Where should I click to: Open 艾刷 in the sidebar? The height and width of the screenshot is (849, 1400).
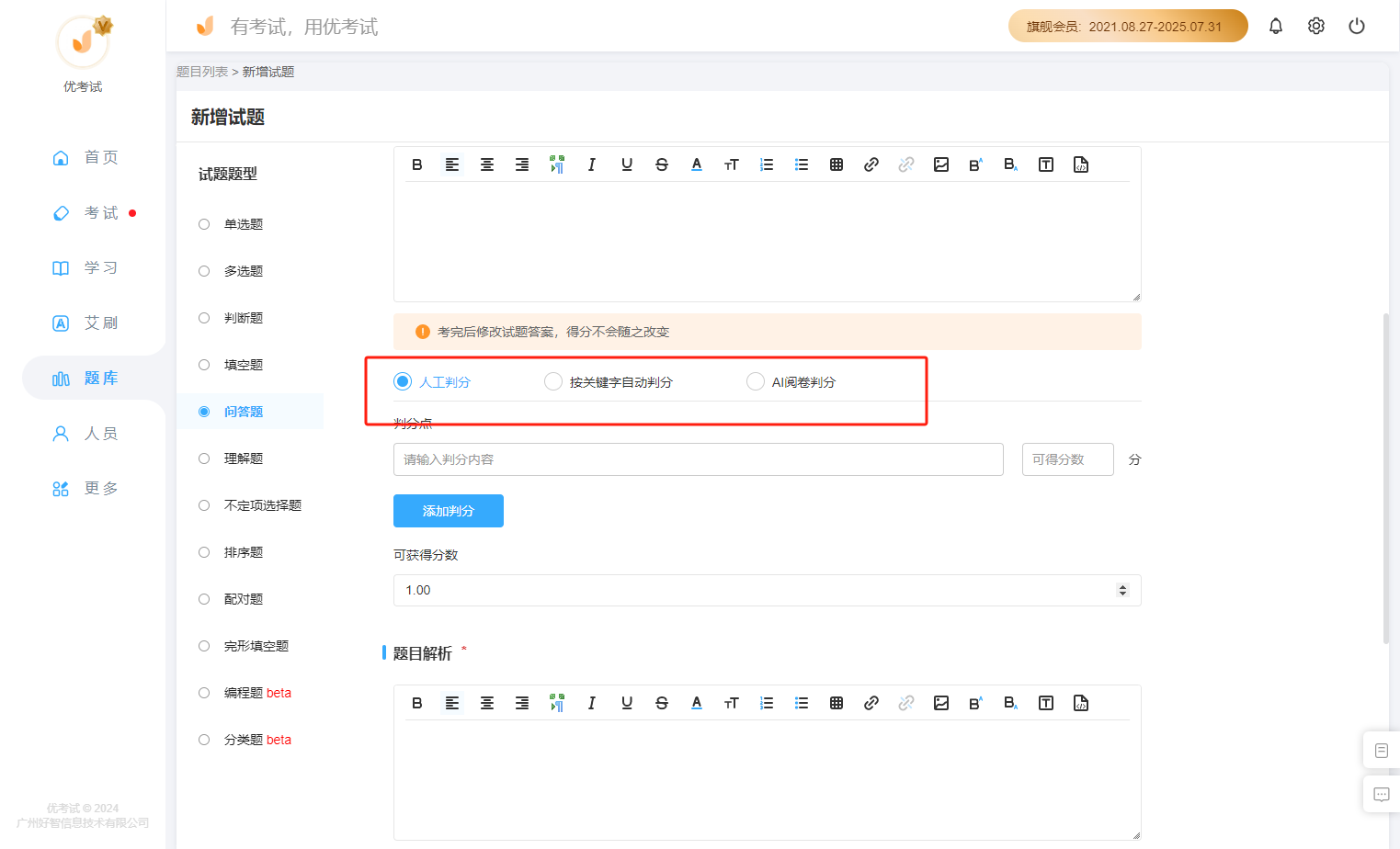tap(85, 323)
